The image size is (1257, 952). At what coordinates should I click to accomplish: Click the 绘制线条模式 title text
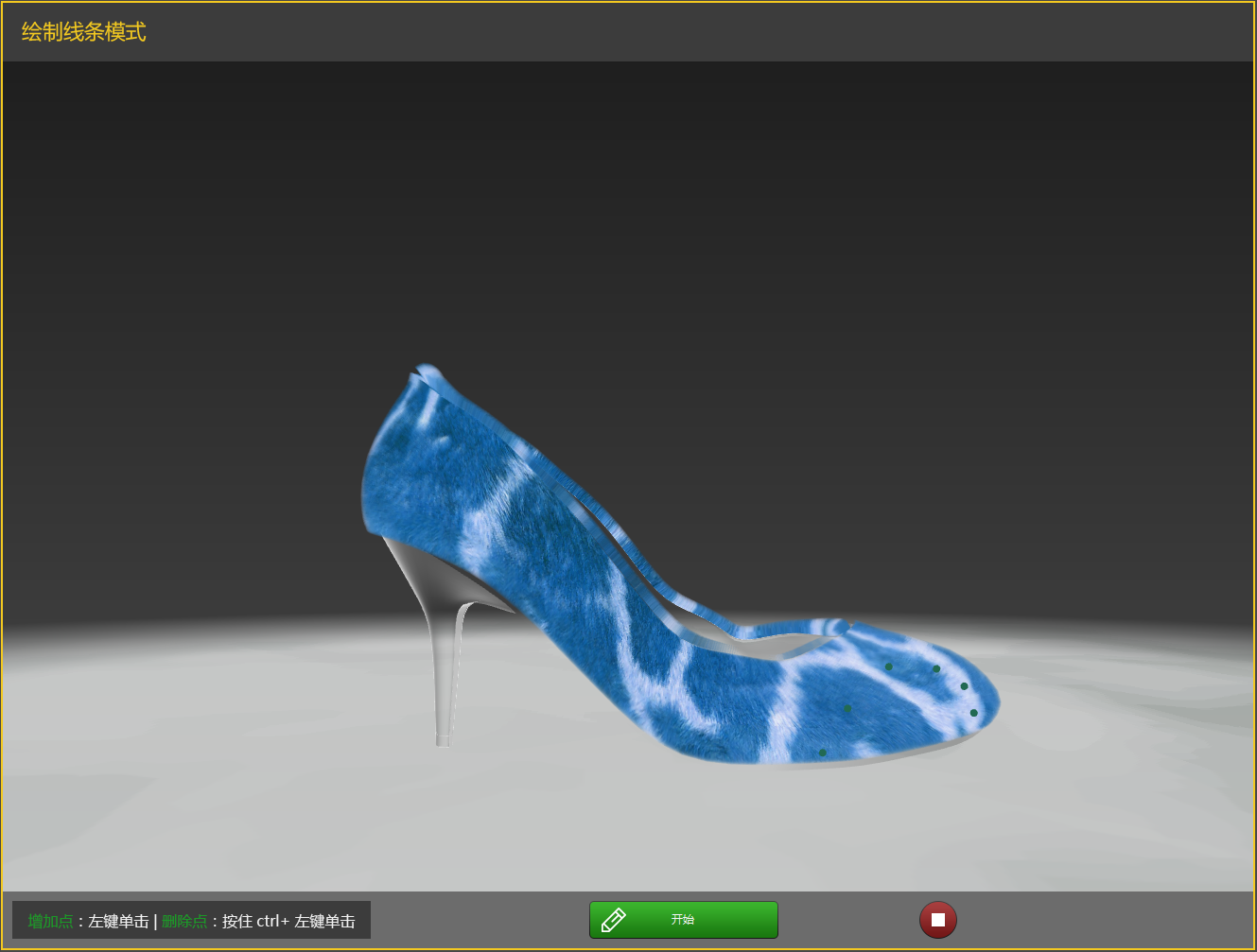pos(83,32)
